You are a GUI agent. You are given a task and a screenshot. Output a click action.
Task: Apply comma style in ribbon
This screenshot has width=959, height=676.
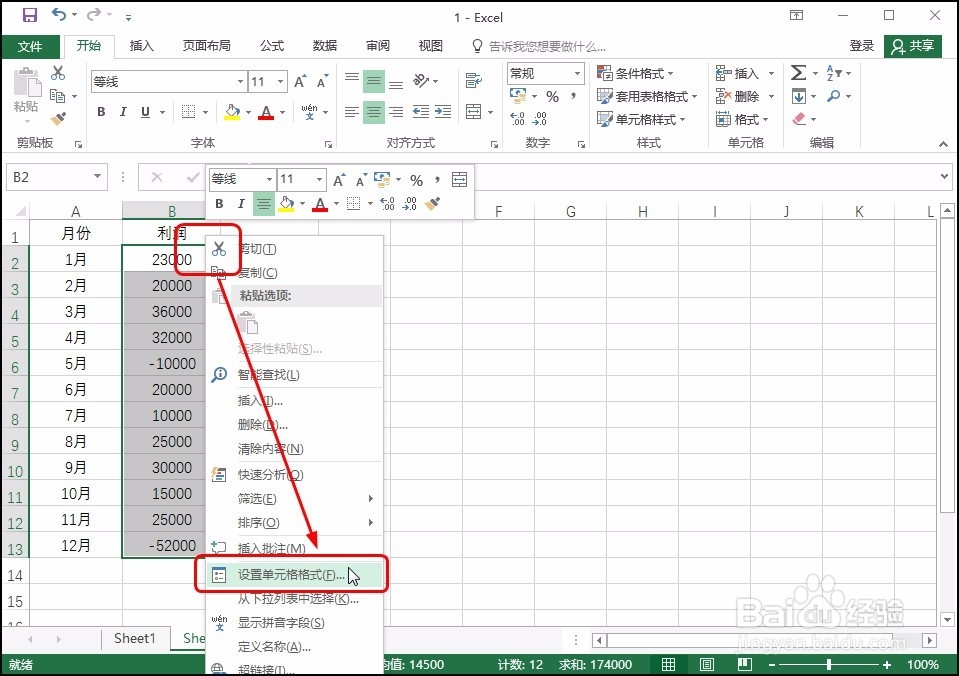[573, 97]
